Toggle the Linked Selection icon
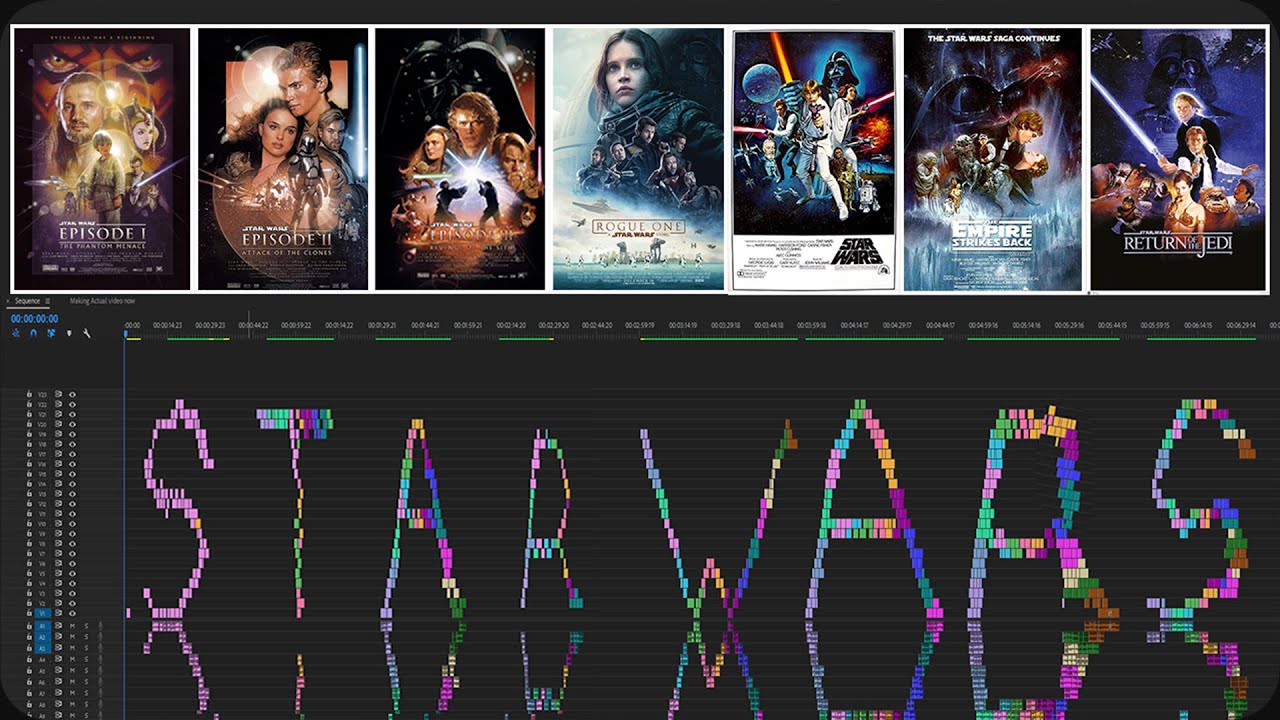Image resolution: width=1280 pixels, height=720 pixels. 51,333
